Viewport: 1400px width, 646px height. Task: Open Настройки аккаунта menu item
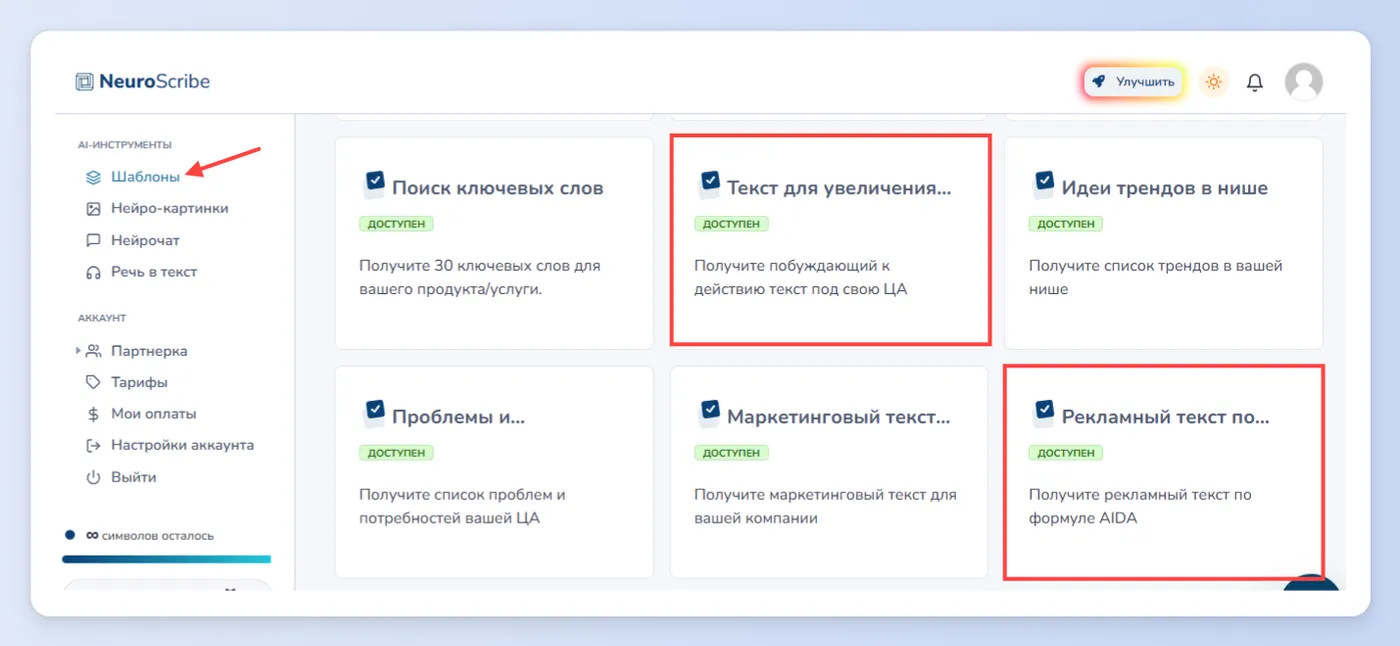182,445
